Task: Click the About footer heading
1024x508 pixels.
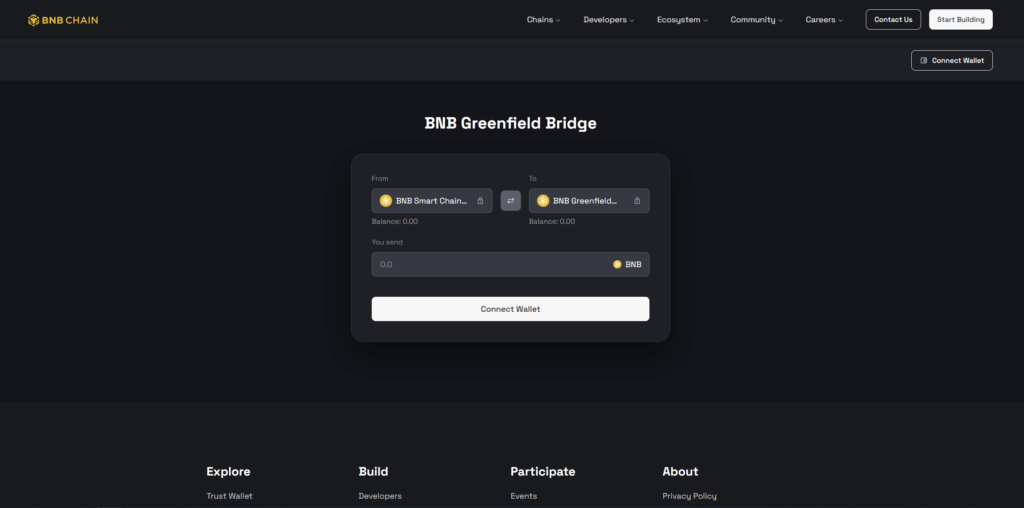Action: pos(680,471)
